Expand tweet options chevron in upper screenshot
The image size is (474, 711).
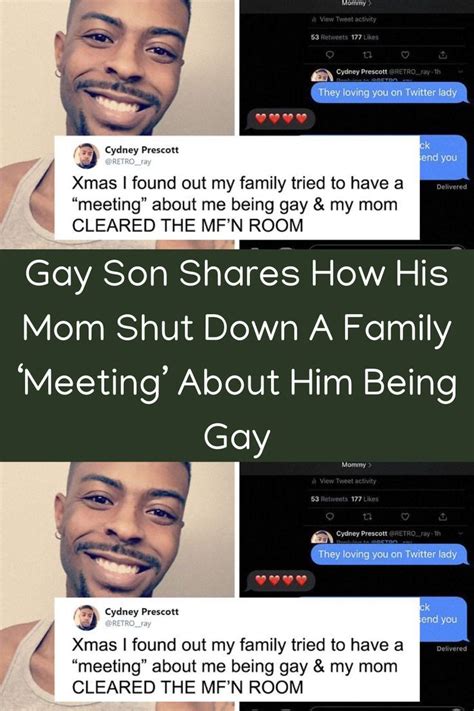click(461, 72)
